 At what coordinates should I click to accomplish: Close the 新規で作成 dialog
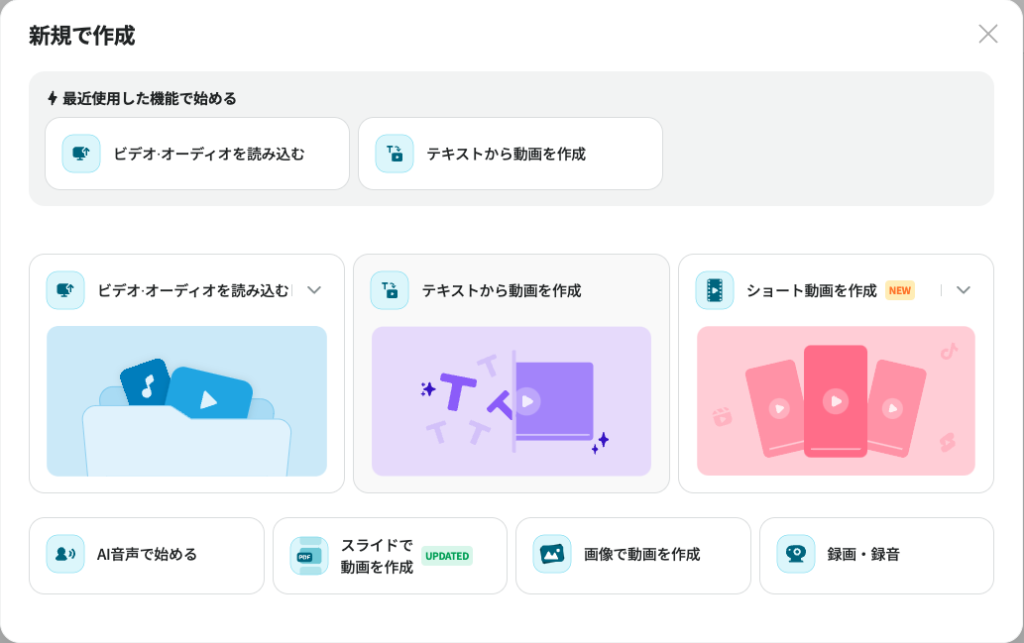[988, 34]
